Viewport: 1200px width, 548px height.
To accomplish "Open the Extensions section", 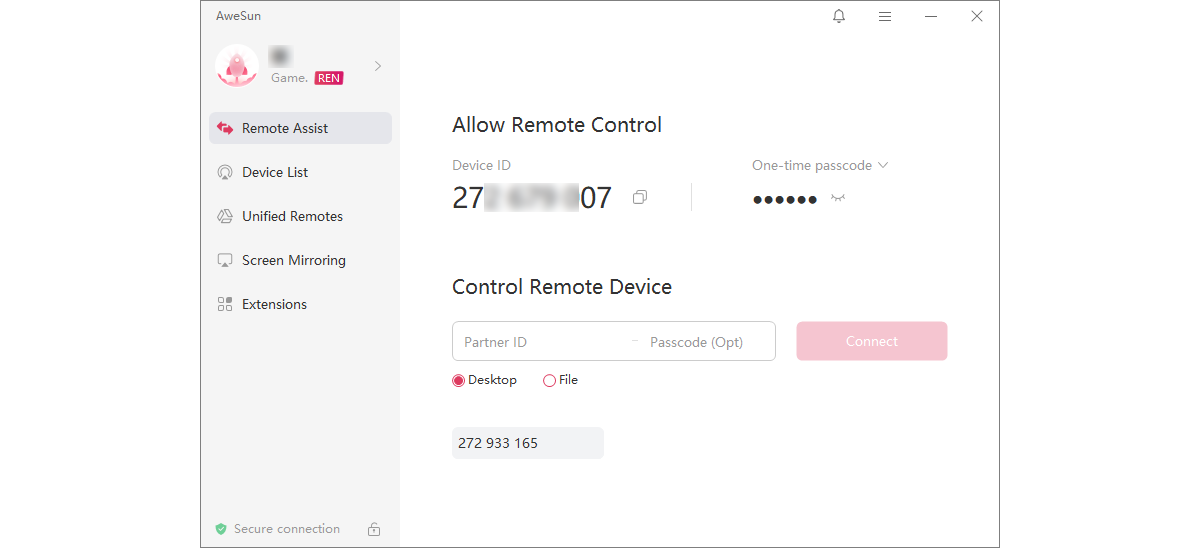I will click(274, 304).
